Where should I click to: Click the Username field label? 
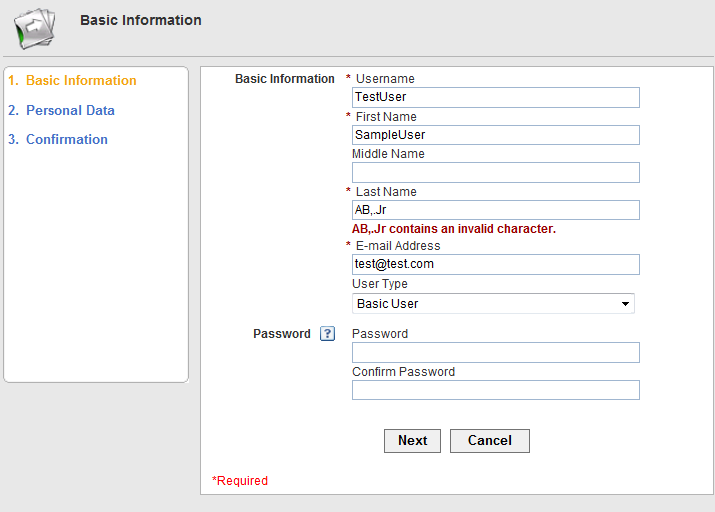[385, 79]
